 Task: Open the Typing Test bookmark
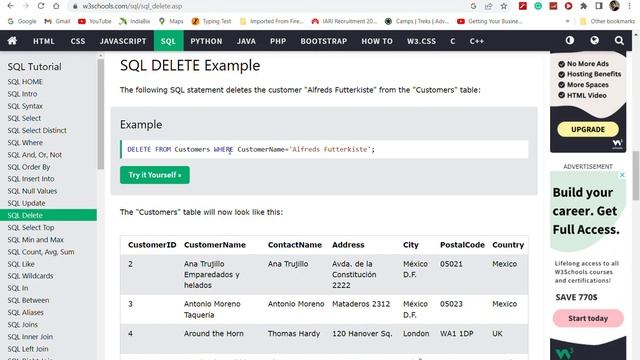coord(211,21)
